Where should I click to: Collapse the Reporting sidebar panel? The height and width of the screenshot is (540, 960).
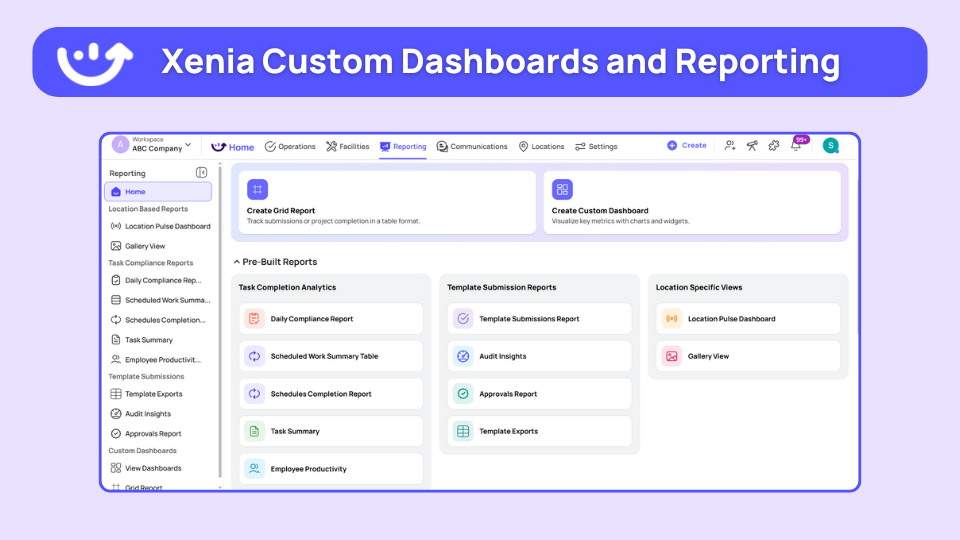(x=201, y=173)
